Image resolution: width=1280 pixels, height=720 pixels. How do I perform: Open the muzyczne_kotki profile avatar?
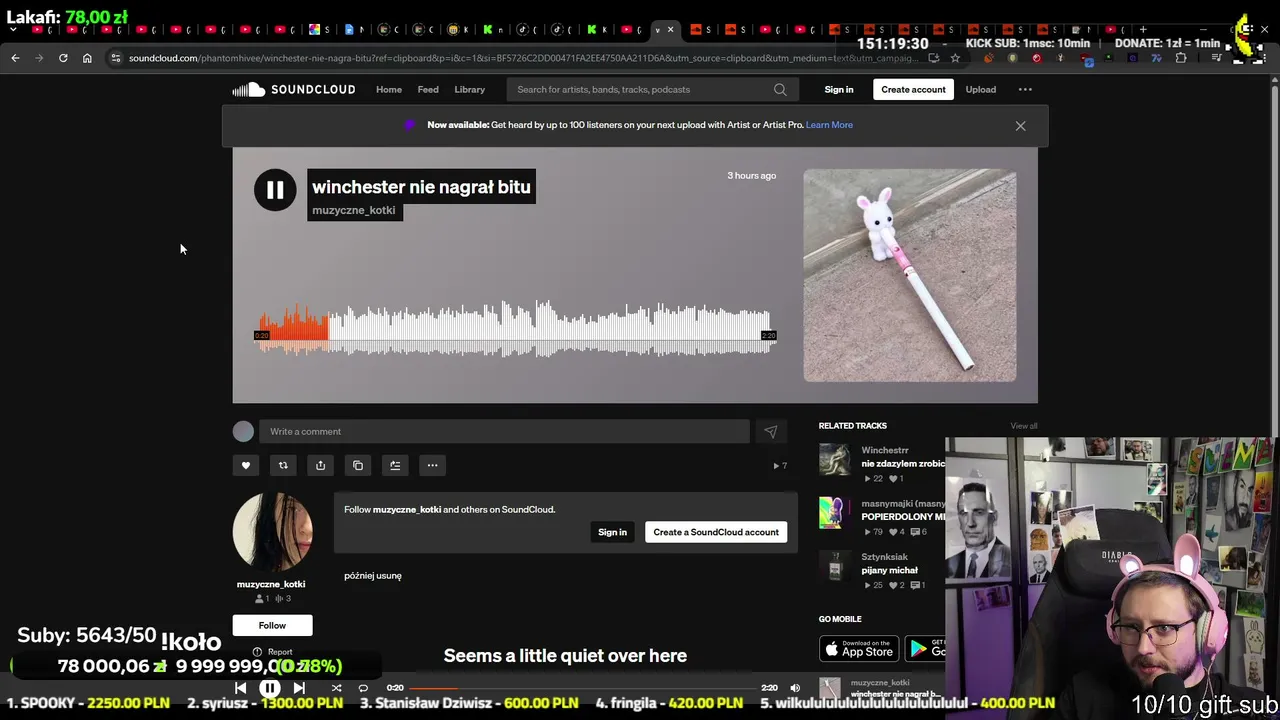(x=272, y=531)
